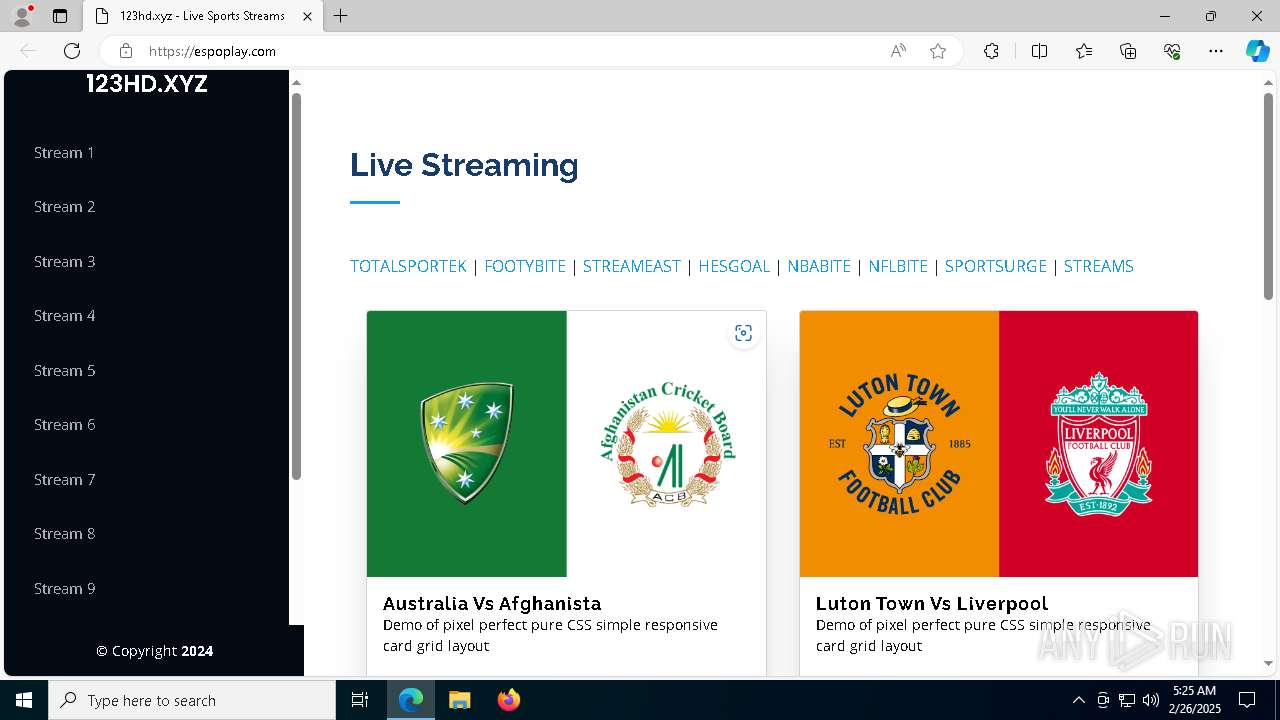Viewport: 1280px width, 720px height.
Task: Open the Australia vs Afghanistan card image
Action: 566,444
